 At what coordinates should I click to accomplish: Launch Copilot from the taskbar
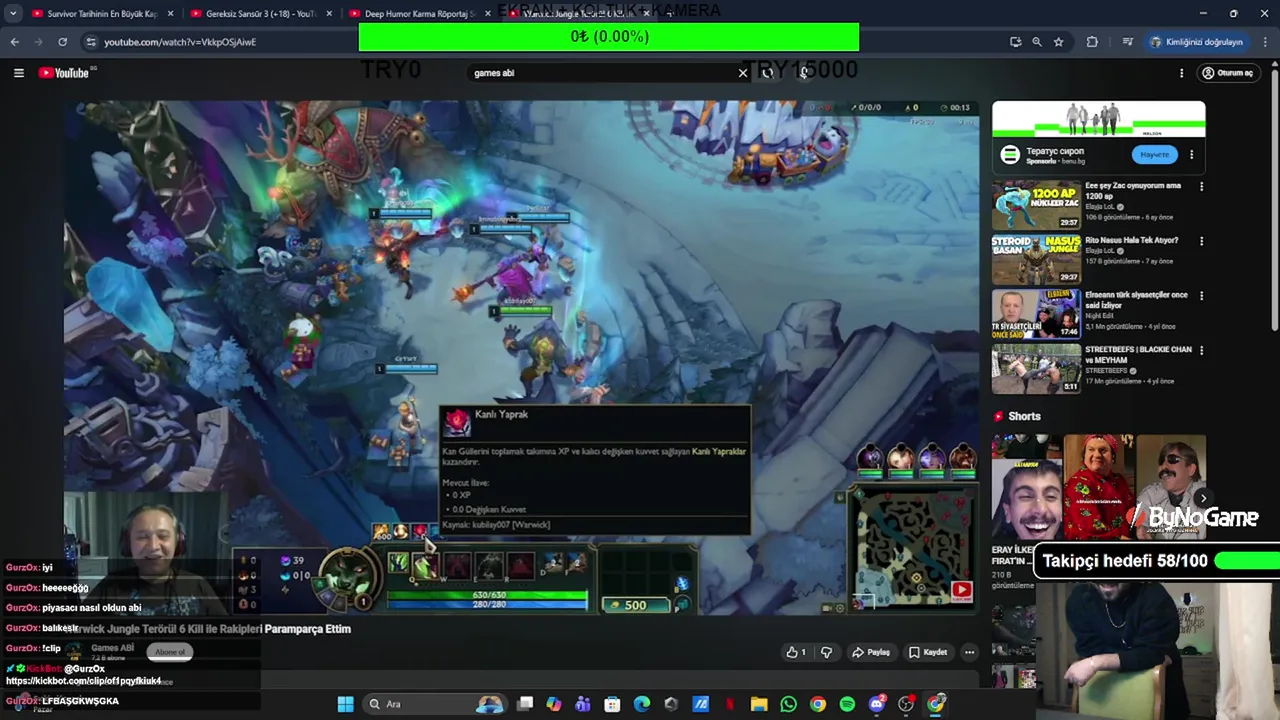(554, 704)
